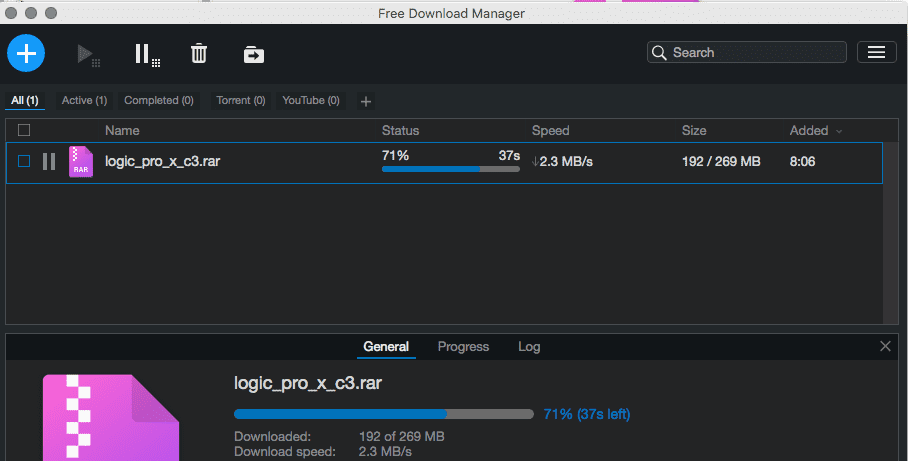The image size is (908, 461).
Task: Click the move to folder icon
Action: tap(254, 54)
